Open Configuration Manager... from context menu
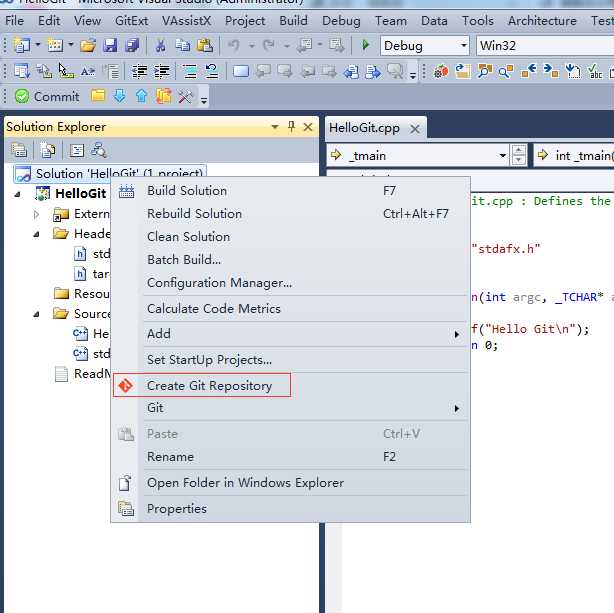Image resolution: width=614 pixels, height=613 pixels. click(291, 282)
